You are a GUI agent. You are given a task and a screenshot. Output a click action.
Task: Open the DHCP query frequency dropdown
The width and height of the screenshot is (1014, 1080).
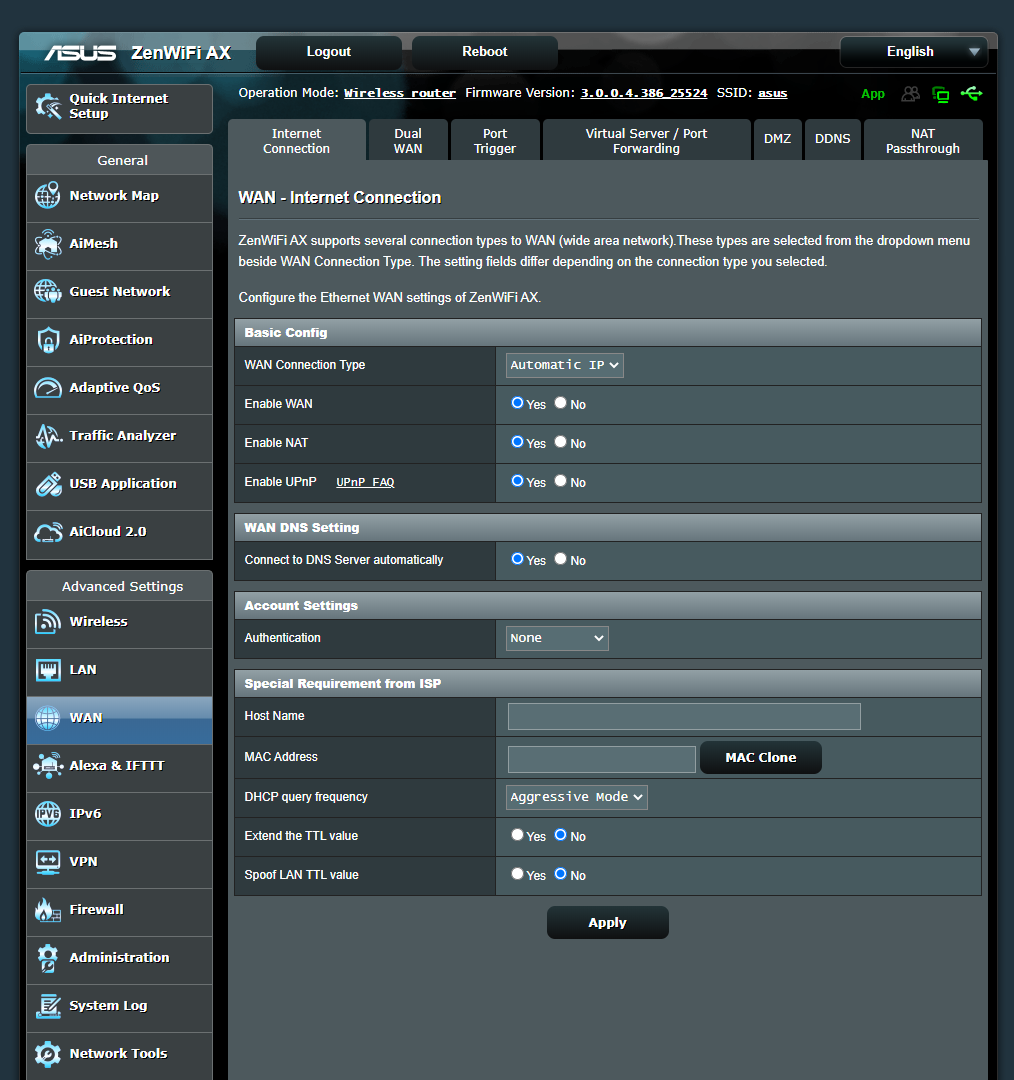pyautogui.click(x=577, y=797)
